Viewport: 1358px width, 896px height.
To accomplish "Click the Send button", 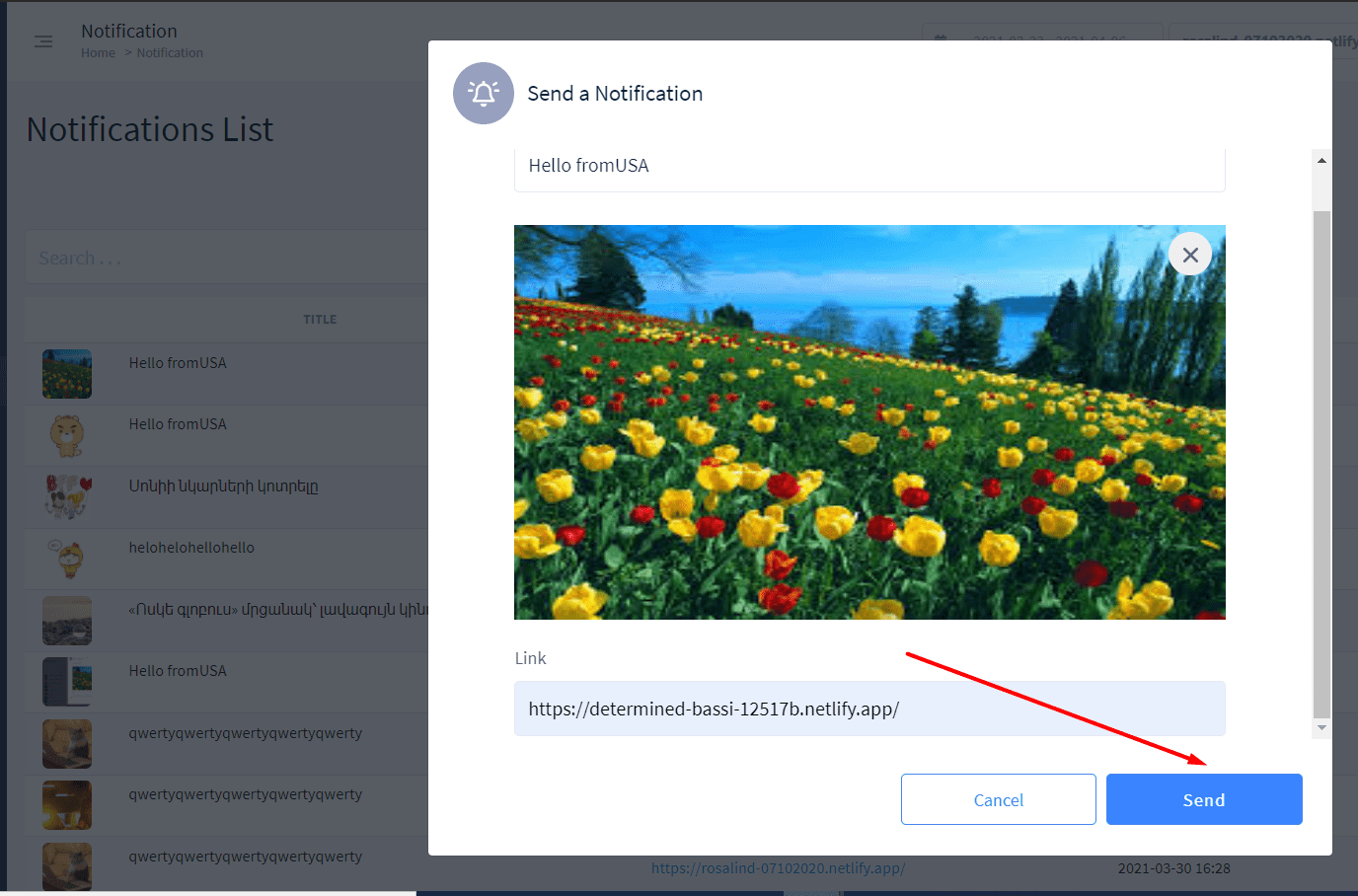I will (1204, 799).
